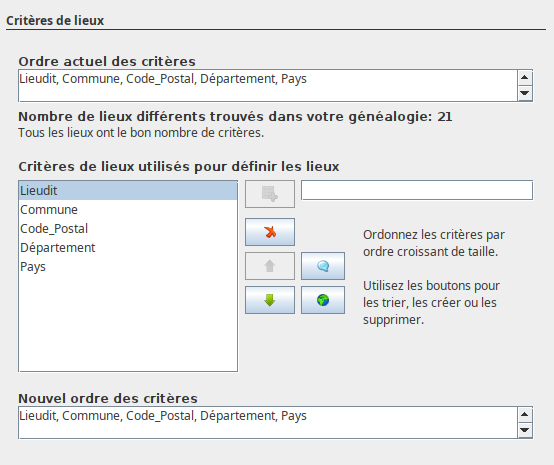The image size is (554, 465).
Task: Click inside the Nouvel ordre des critères text area
Action: pyautogui.click(x=268, y=423)
